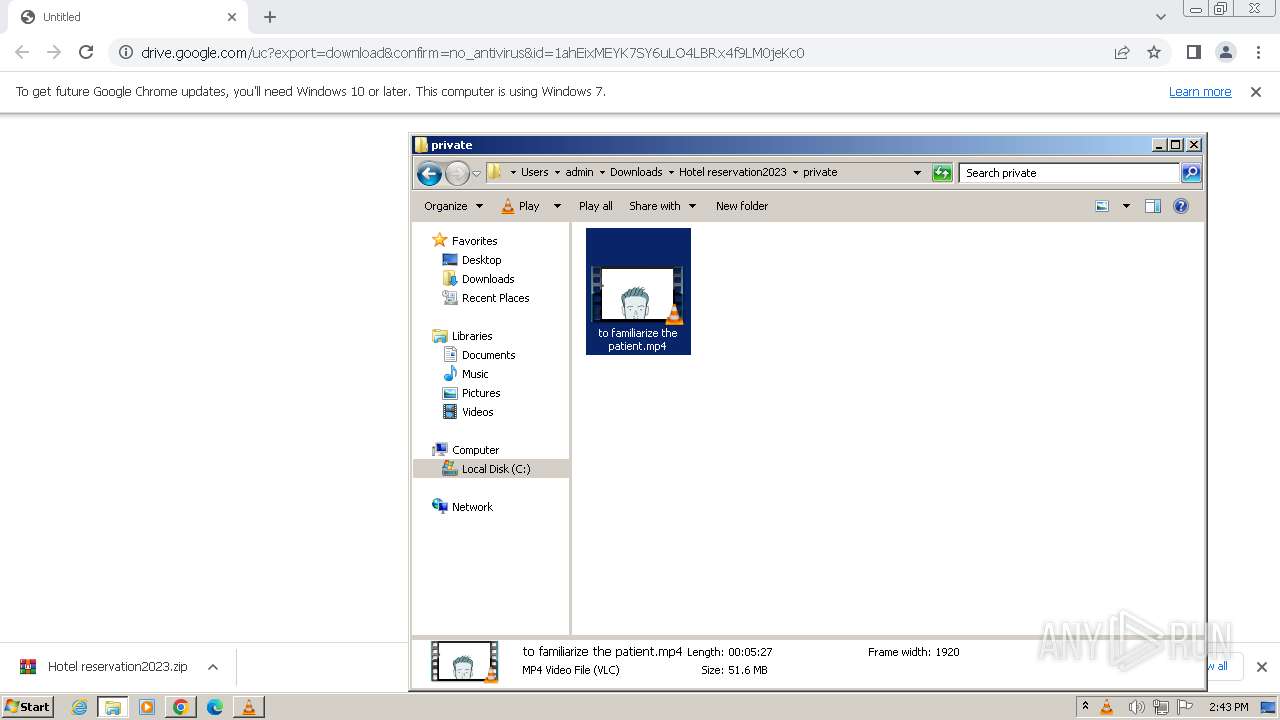Open the address bar history dropdown
1280x720 pixels.
[917, 173]
